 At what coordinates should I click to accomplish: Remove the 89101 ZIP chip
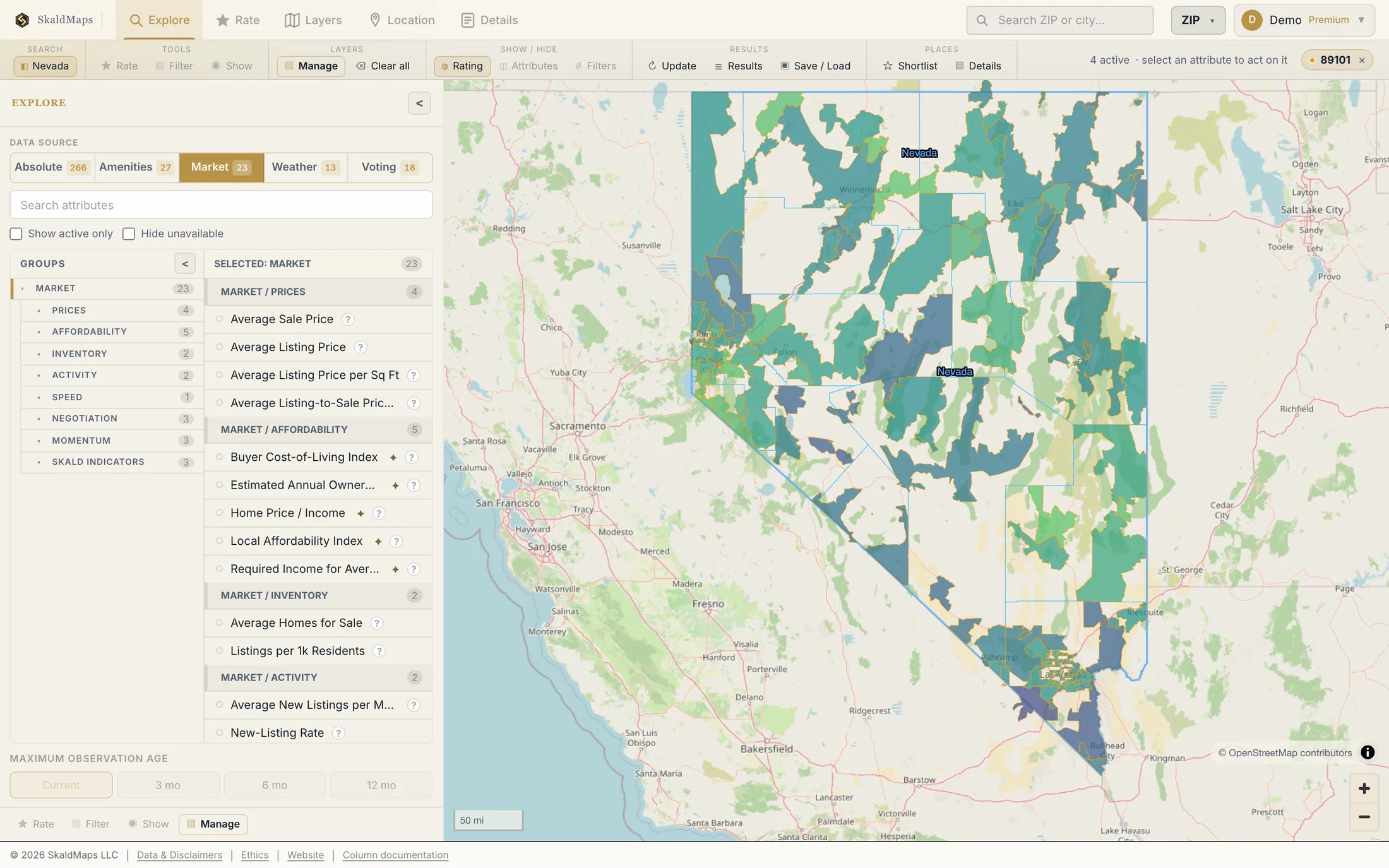(1362, 60)
